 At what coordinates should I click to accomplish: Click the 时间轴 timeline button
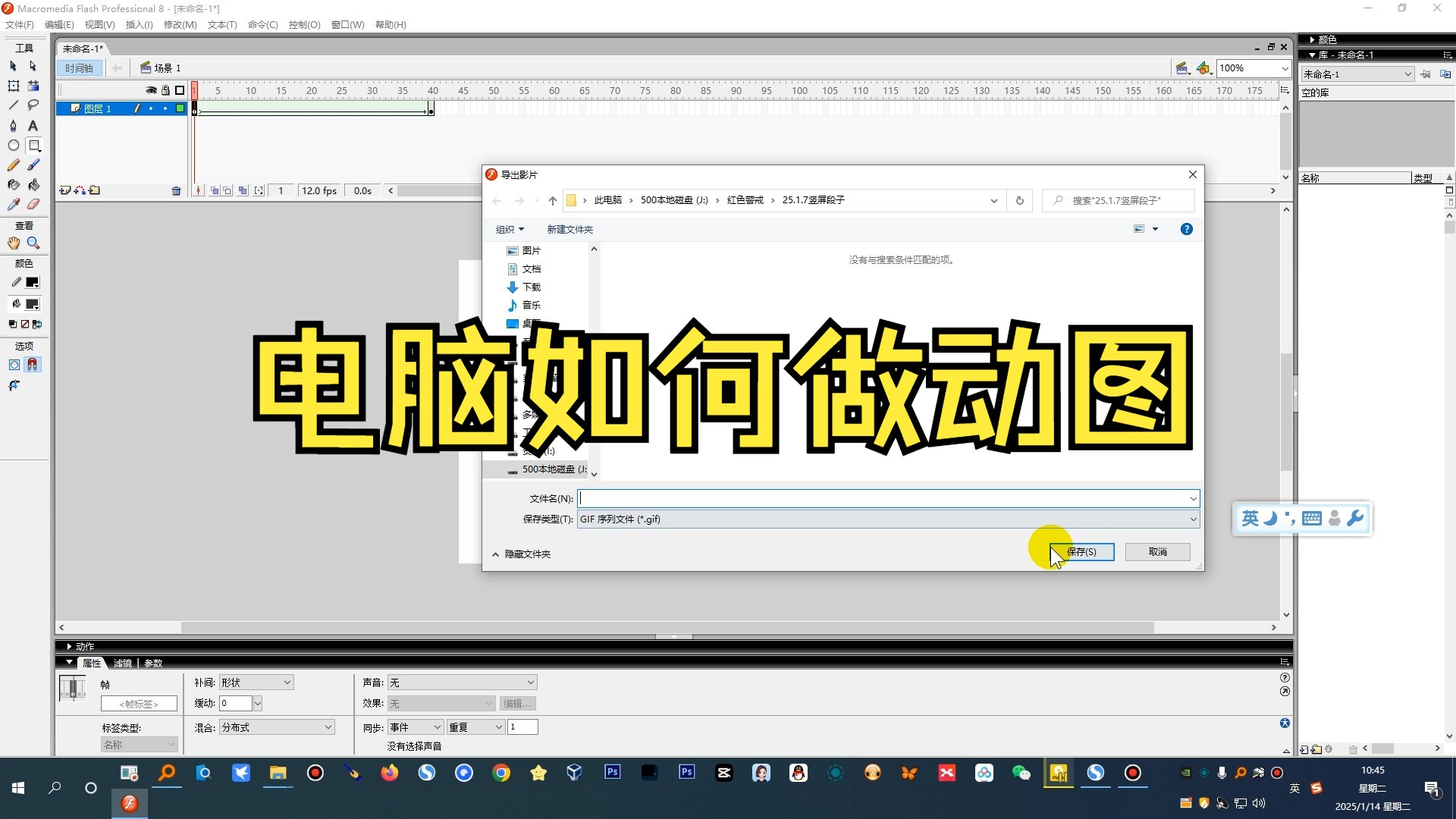pos(80,68)
